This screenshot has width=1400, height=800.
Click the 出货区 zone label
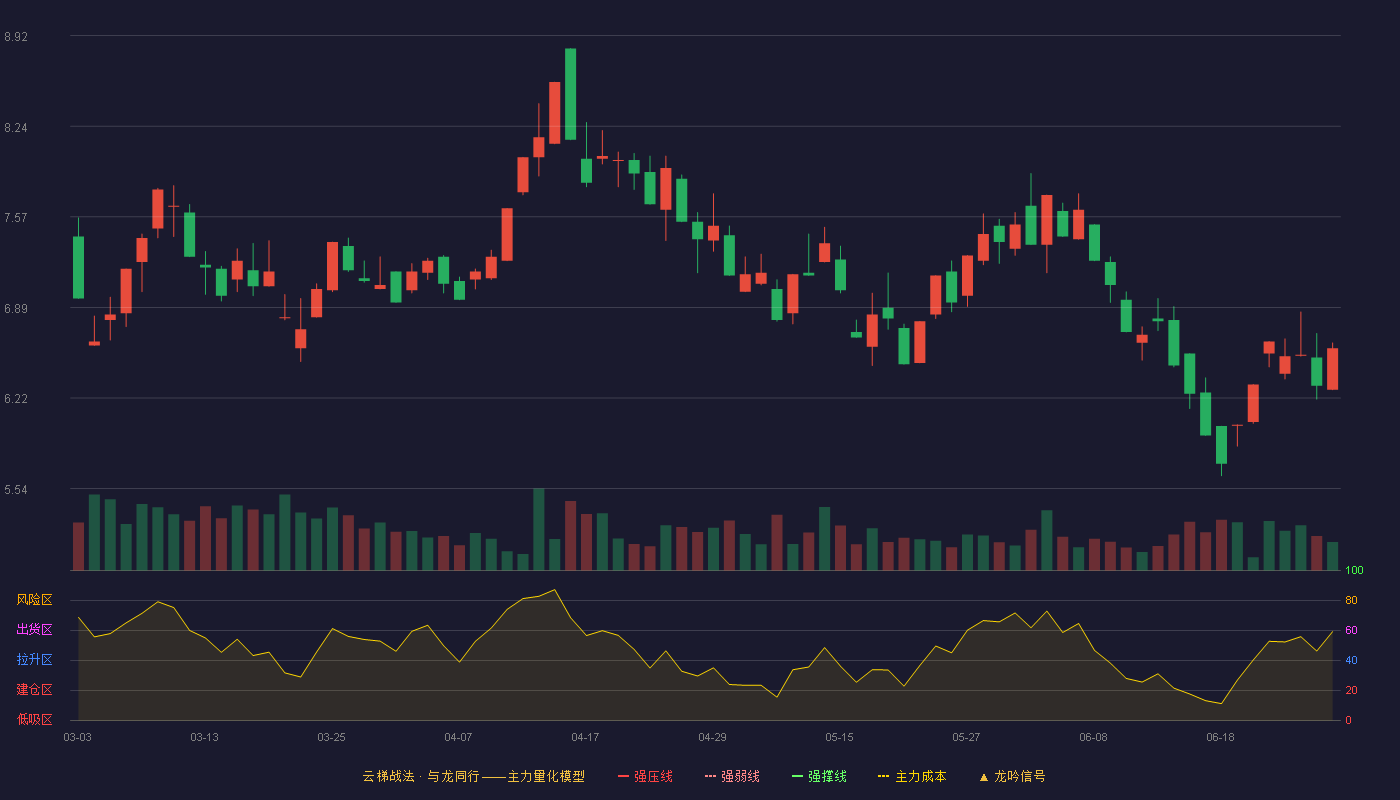pos(35,630)
